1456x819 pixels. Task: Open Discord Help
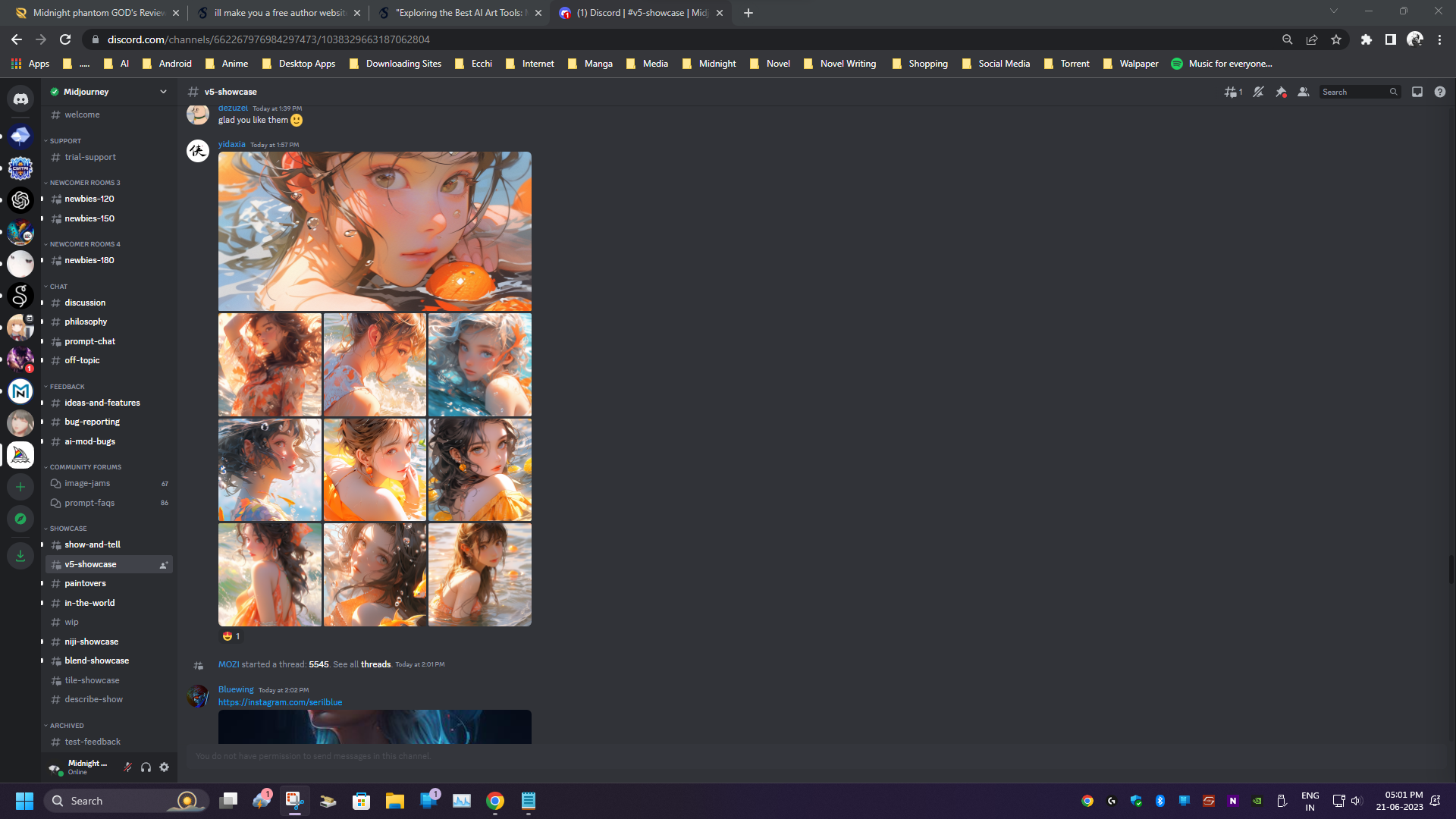pyautogui.click(x=1440, y=92)
